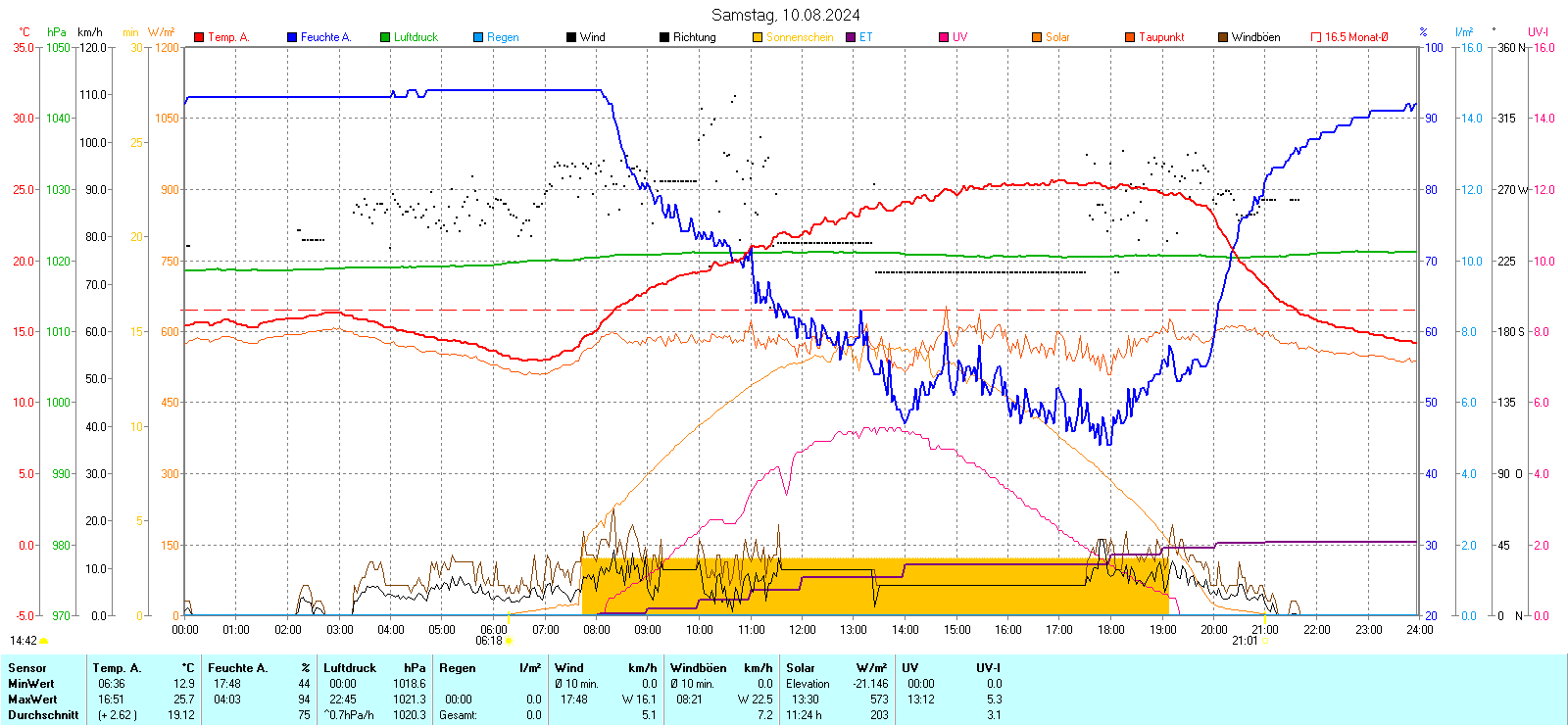1568x725 pixels.
Task: Click the blue Feuchte A. legend square
Action: [292, 37]
